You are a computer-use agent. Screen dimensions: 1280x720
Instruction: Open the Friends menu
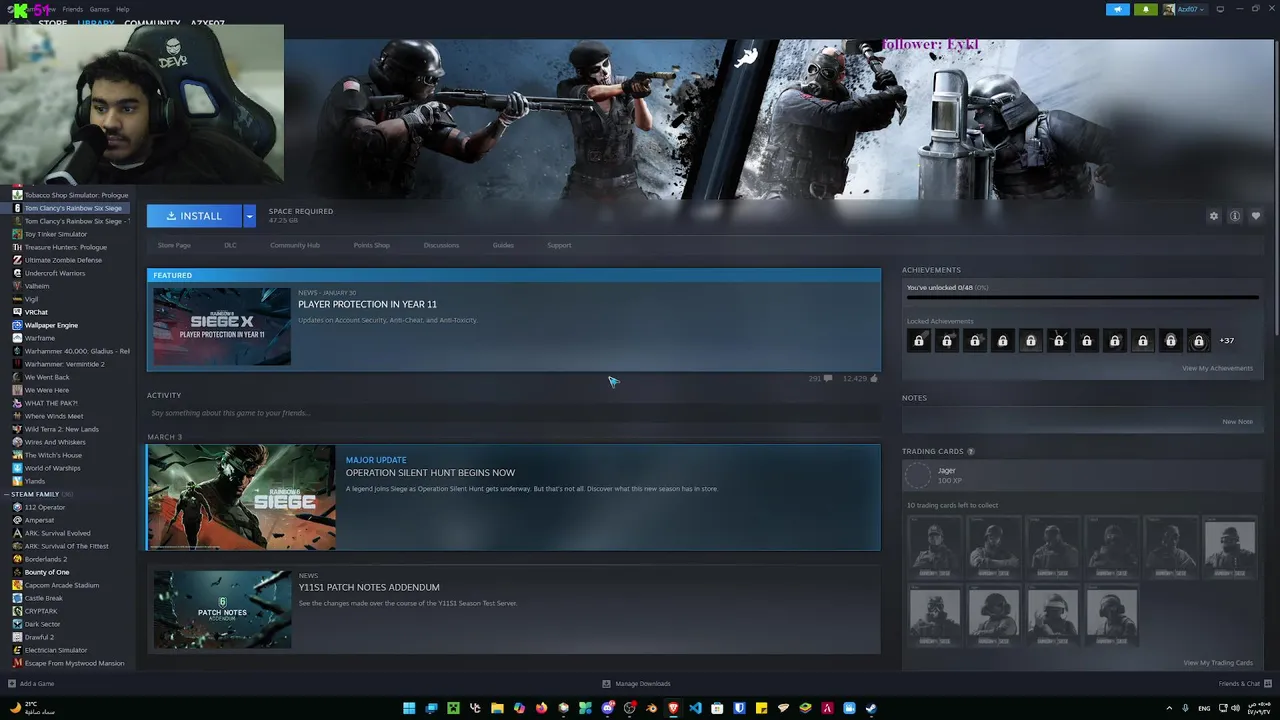coord(73,9)
